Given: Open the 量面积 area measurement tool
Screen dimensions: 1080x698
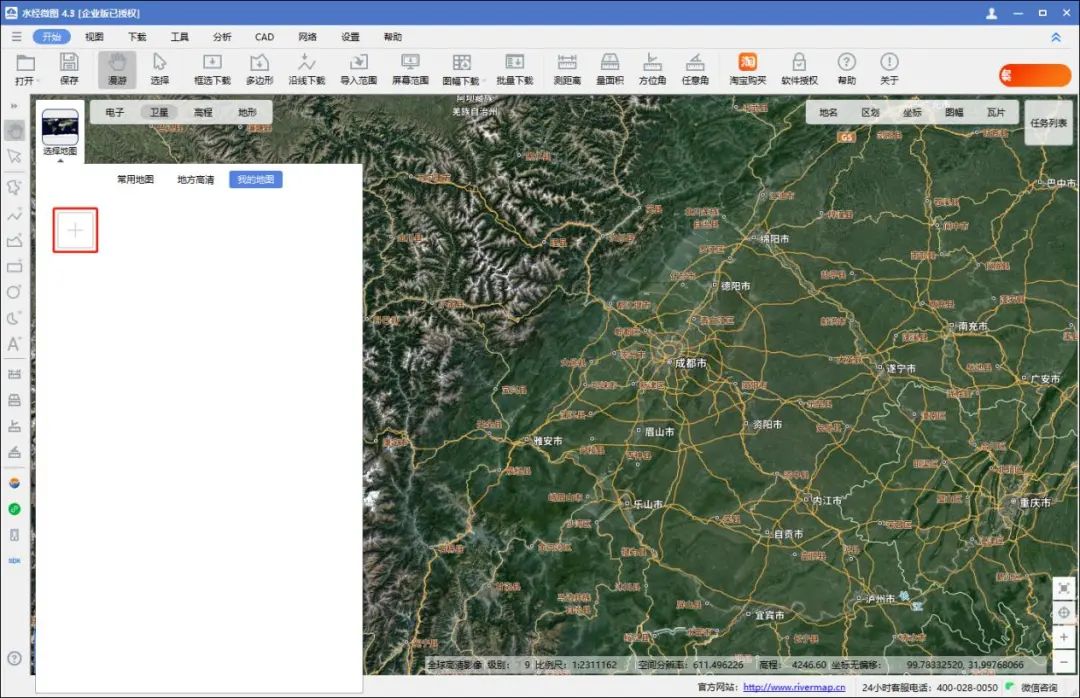Looking at the screenshot, I should [x=610, y=68].
